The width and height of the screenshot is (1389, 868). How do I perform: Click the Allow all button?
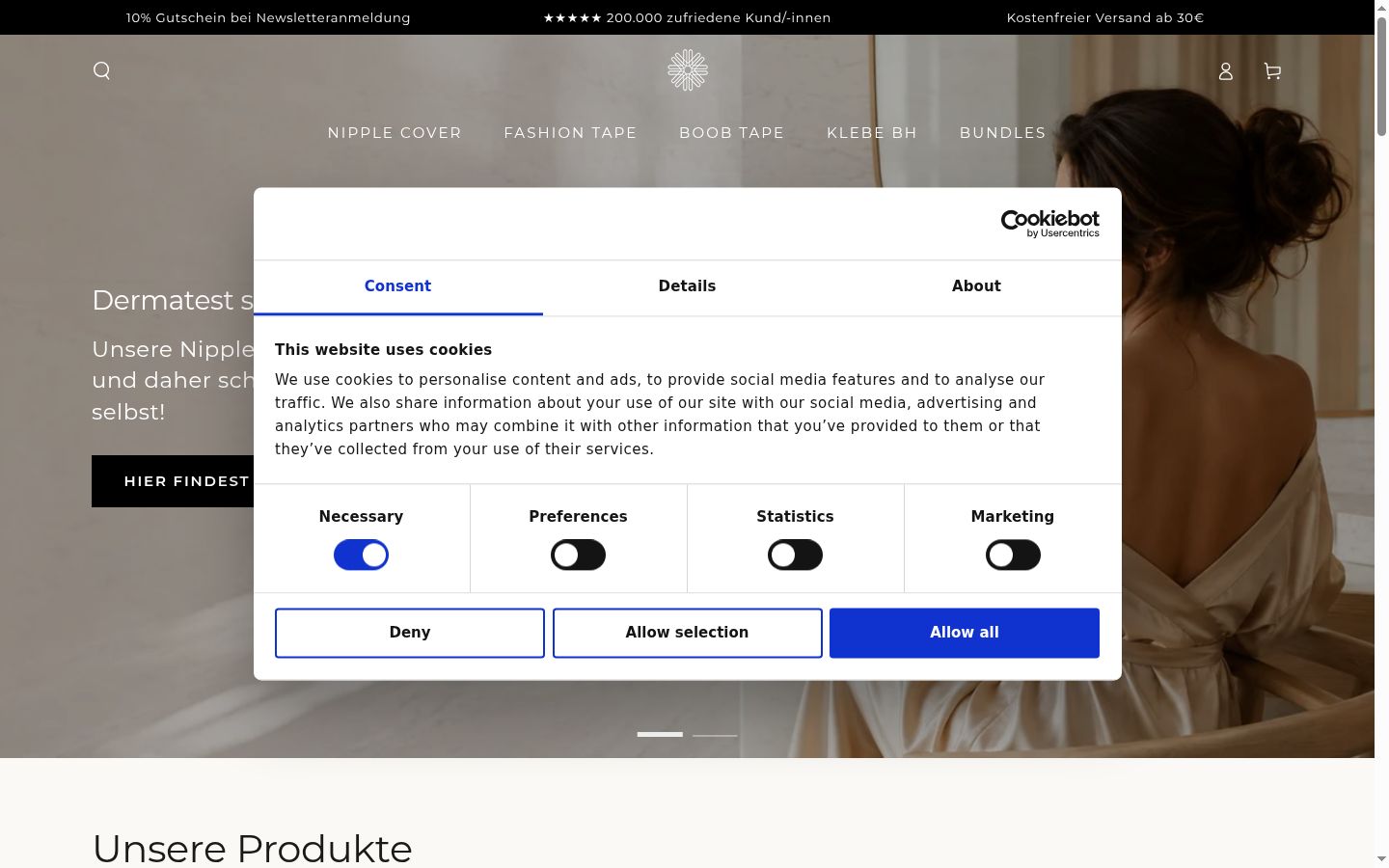965,633
